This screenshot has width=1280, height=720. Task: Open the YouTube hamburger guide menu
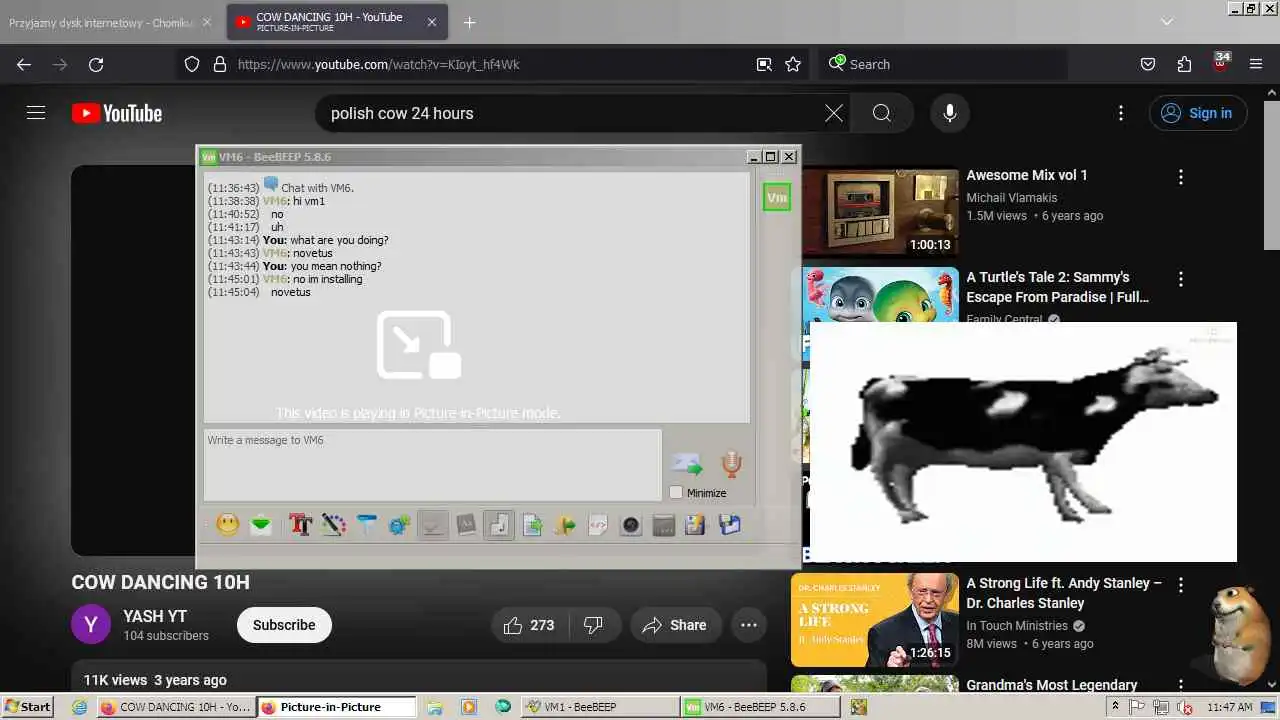[36, 113]
